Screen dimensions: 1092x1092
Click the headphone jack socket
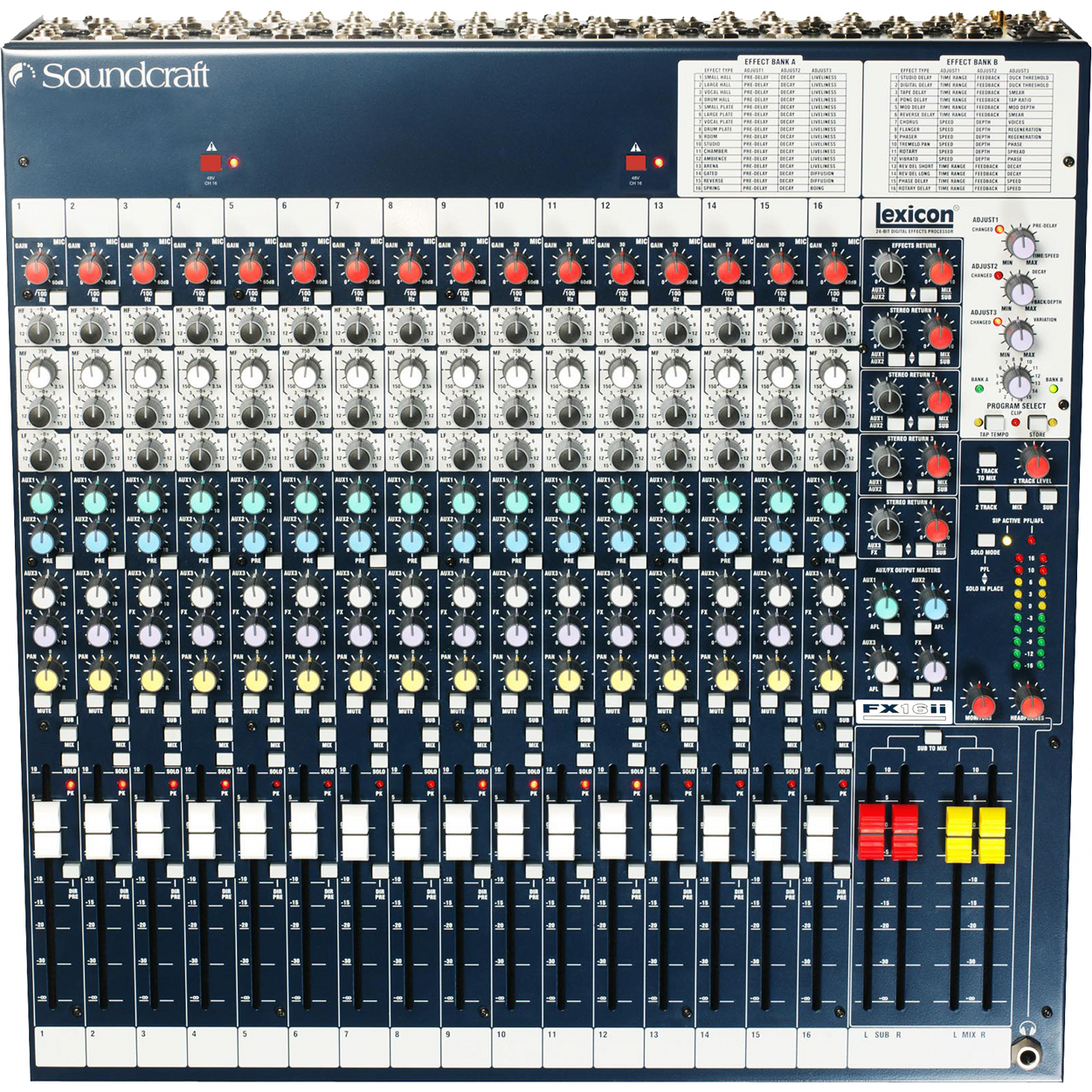pyautogui.click(x=1027, y=1057)
